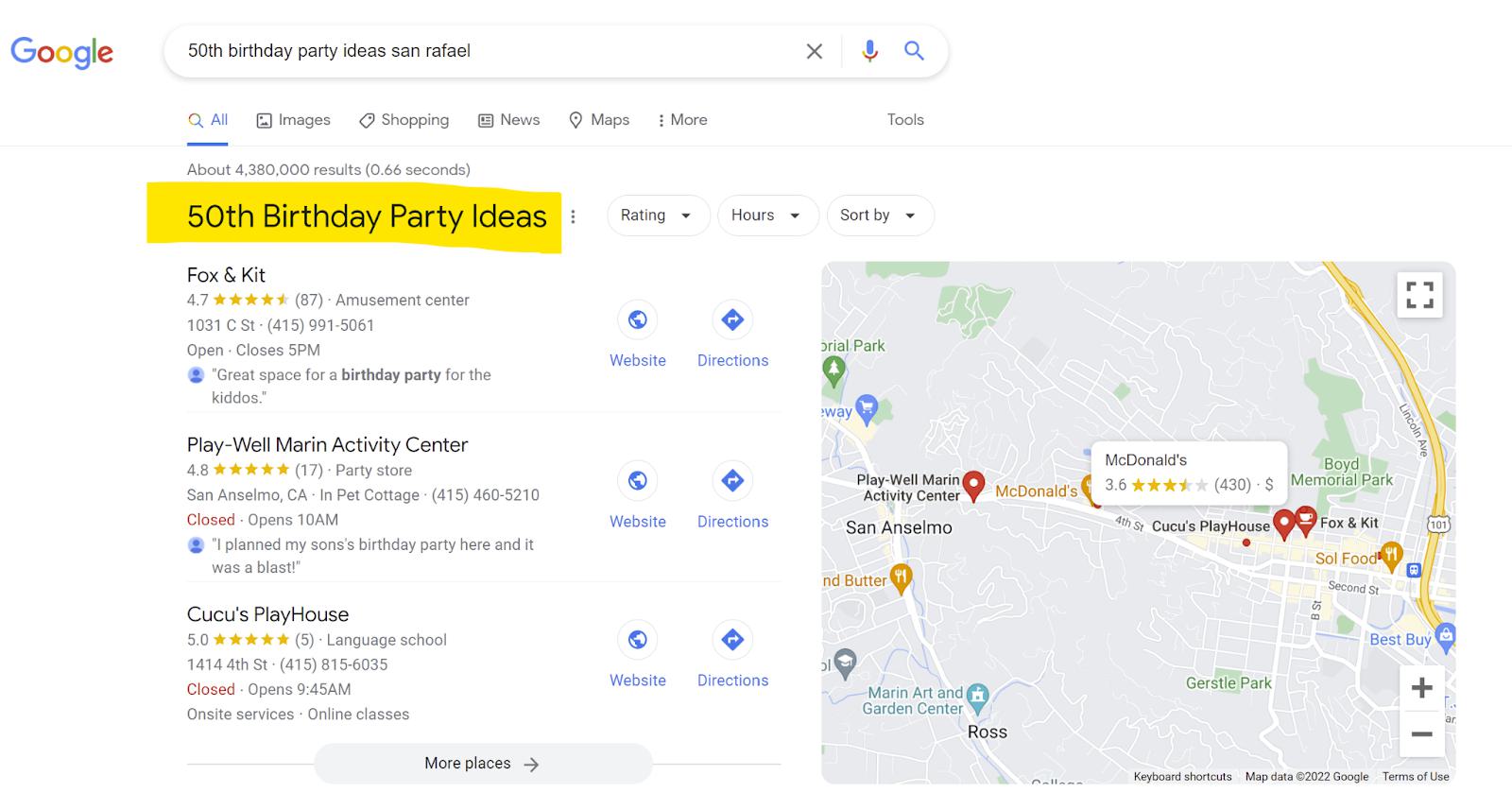
Task: Open the three-dot options beside the heading
Action: (x=573, y=216)
